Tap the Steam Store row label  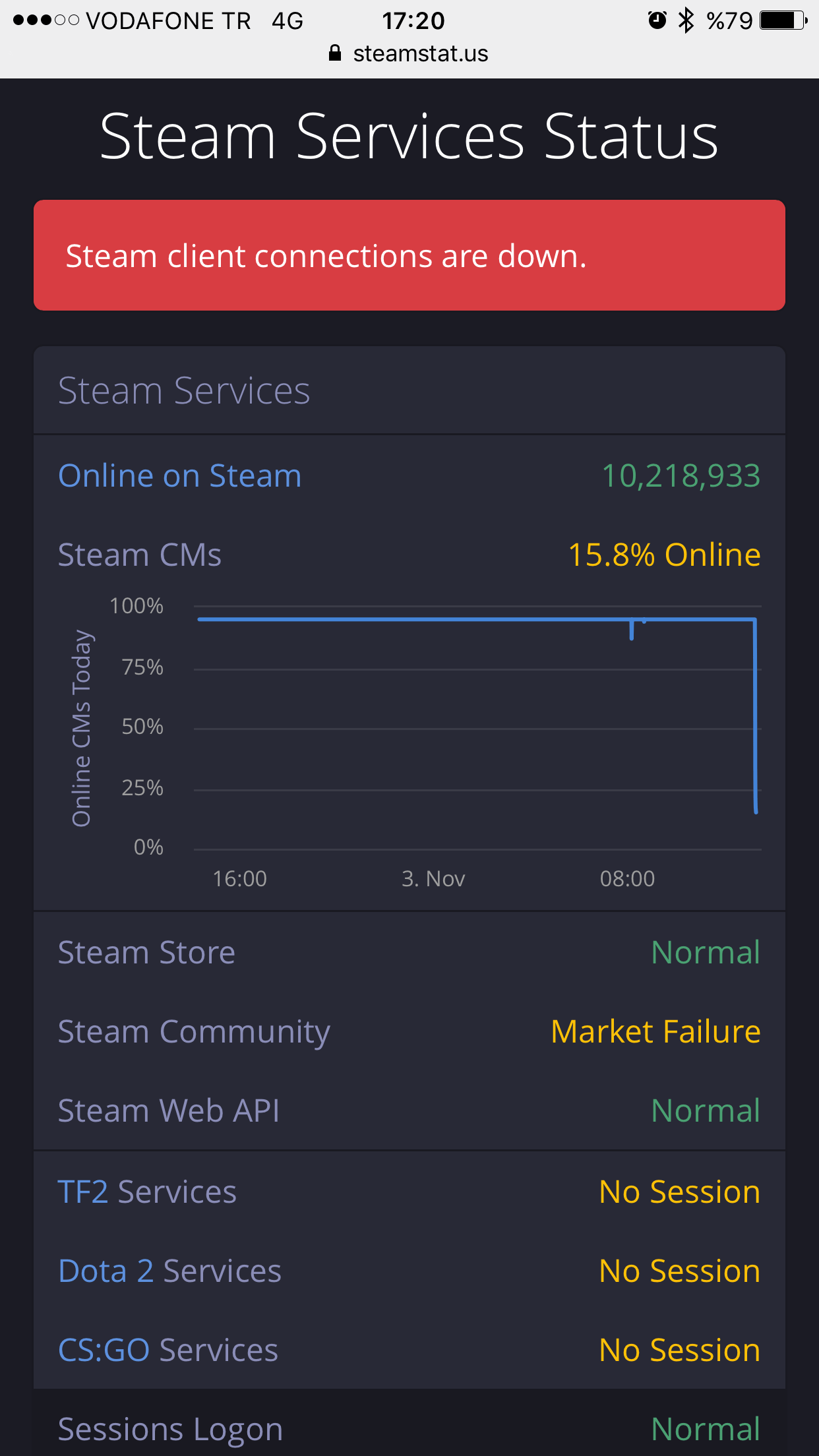tap(146, 952)
